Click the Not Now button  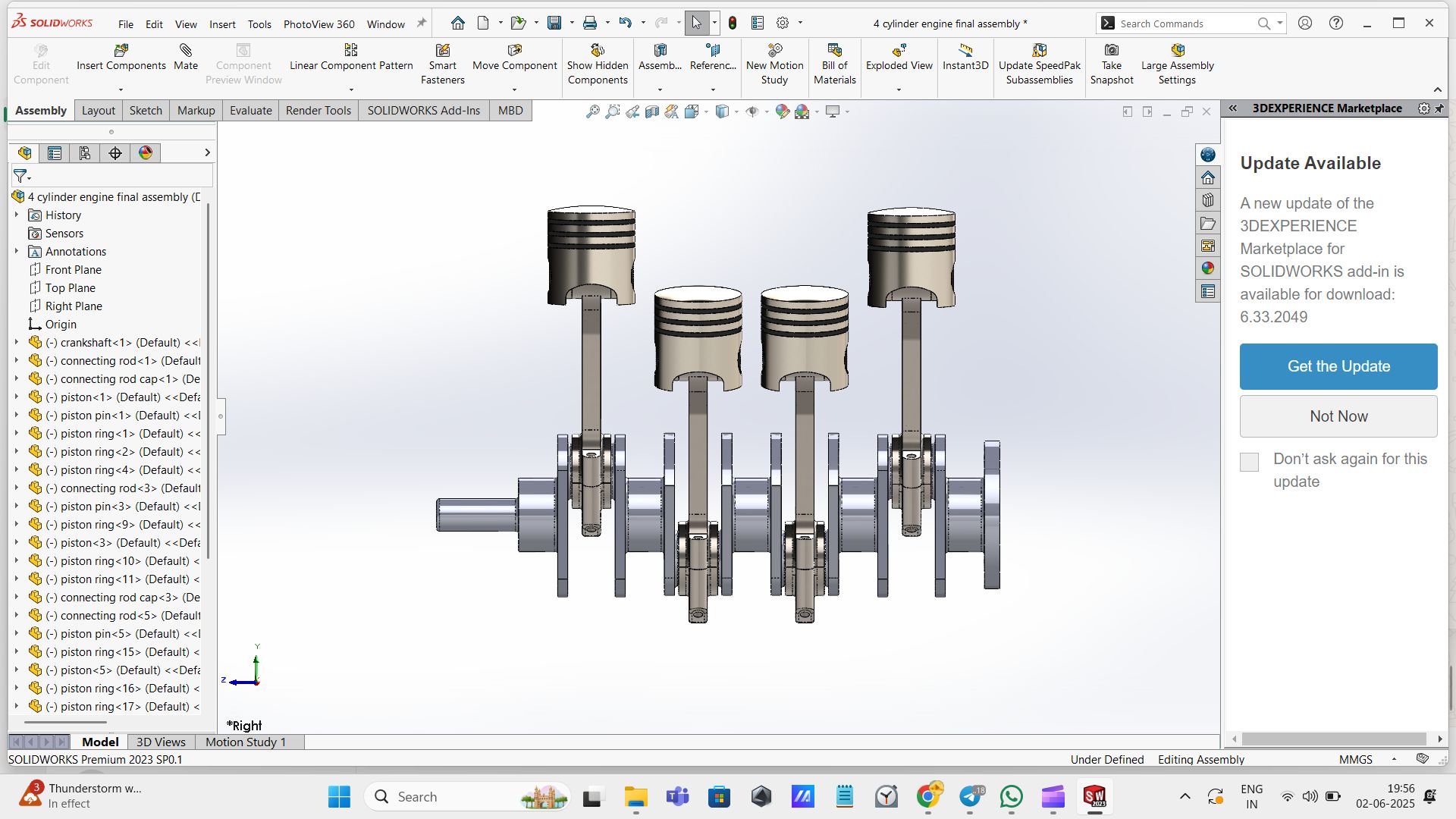[x=1338, y=416]
